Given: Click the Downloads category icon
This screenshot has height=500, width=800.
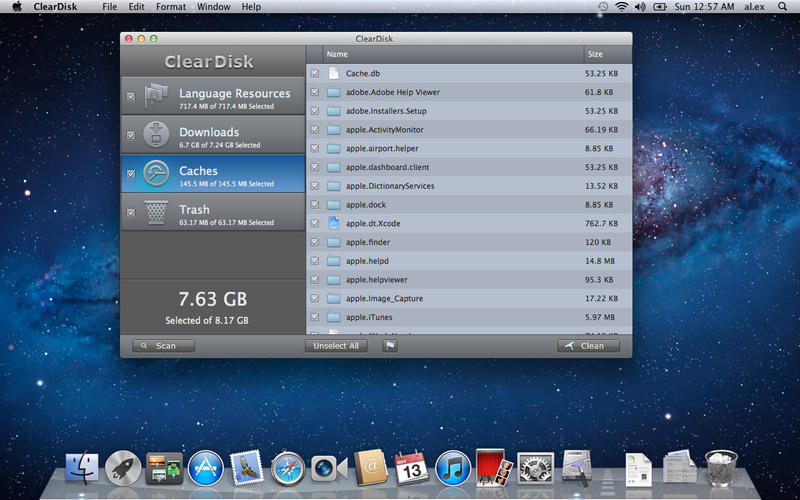Looking at the screenshot, I should coord(155,135).
